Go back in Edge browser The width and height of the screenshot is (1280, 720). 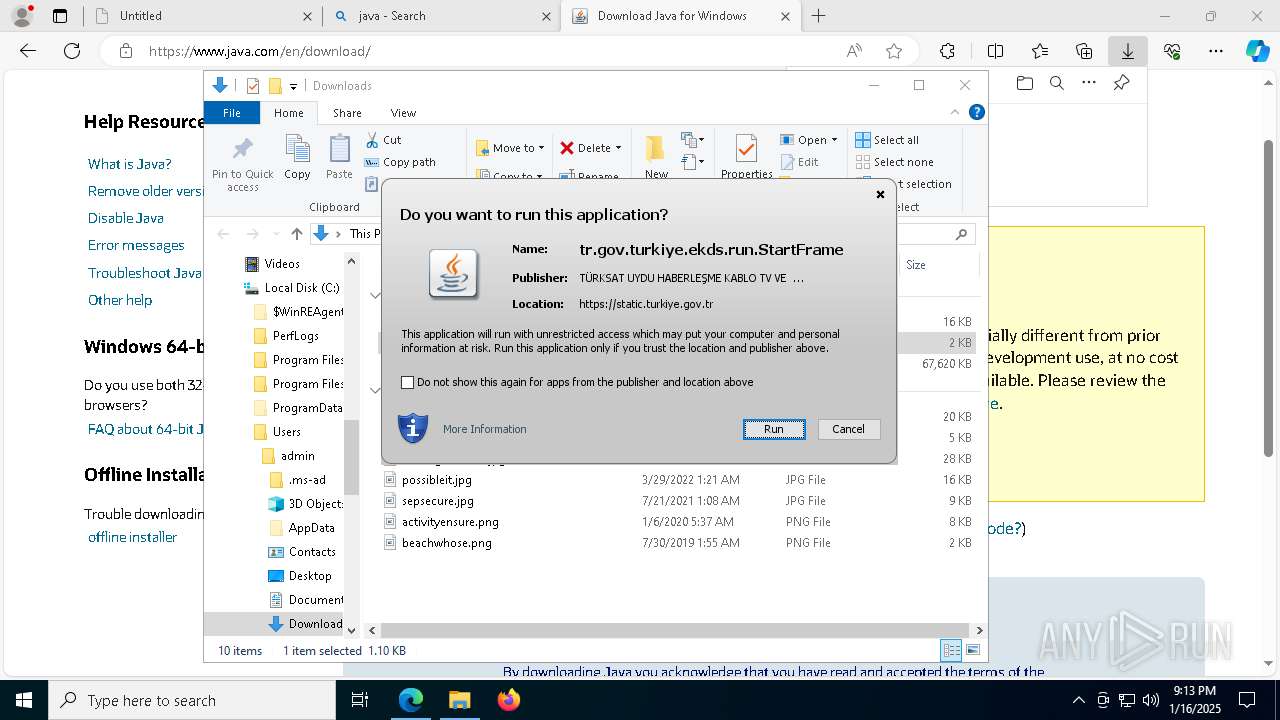(28, 51)
